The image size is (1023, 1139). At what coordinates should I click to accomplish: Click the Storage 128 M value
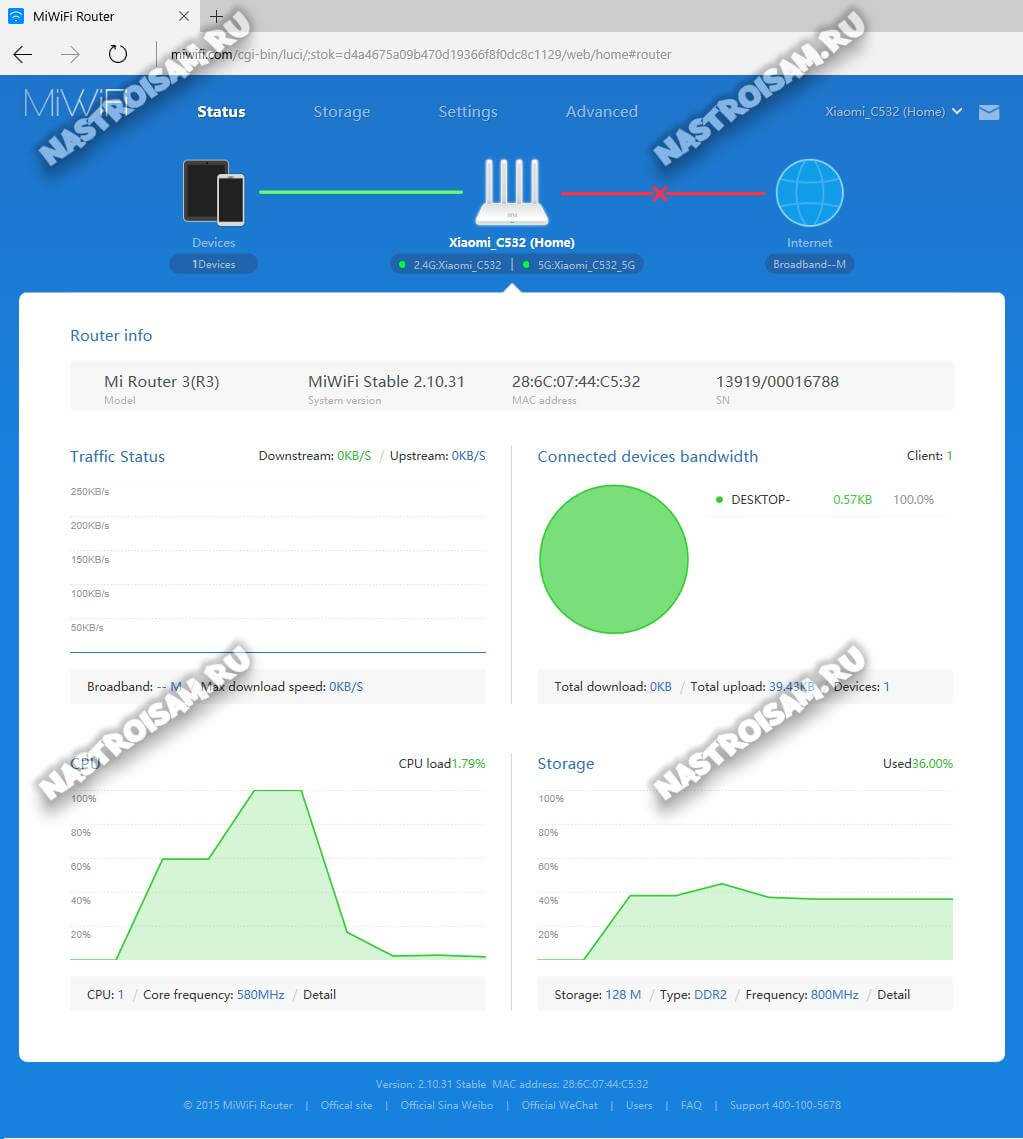(623, 994)
